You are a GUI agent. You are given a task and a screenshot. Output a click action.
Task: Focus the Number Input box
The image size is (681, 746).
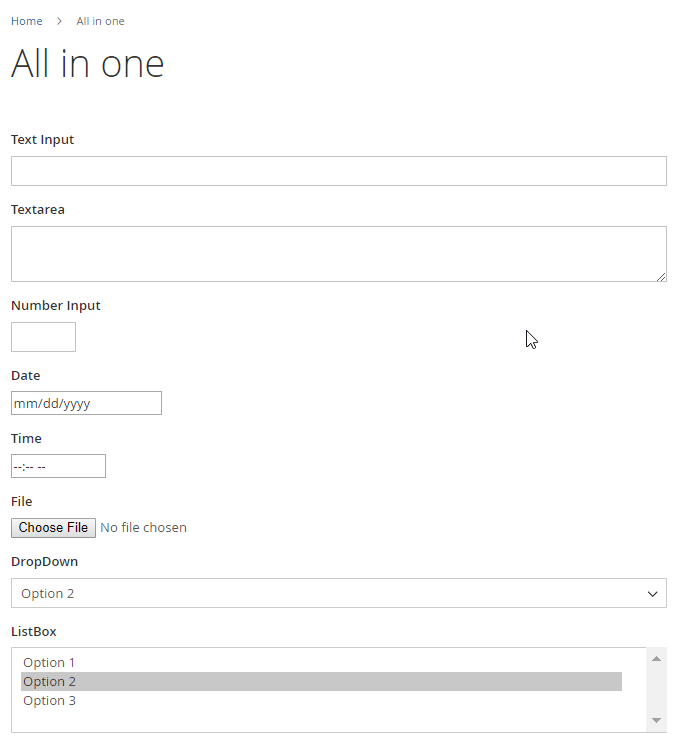coord(43,337)
